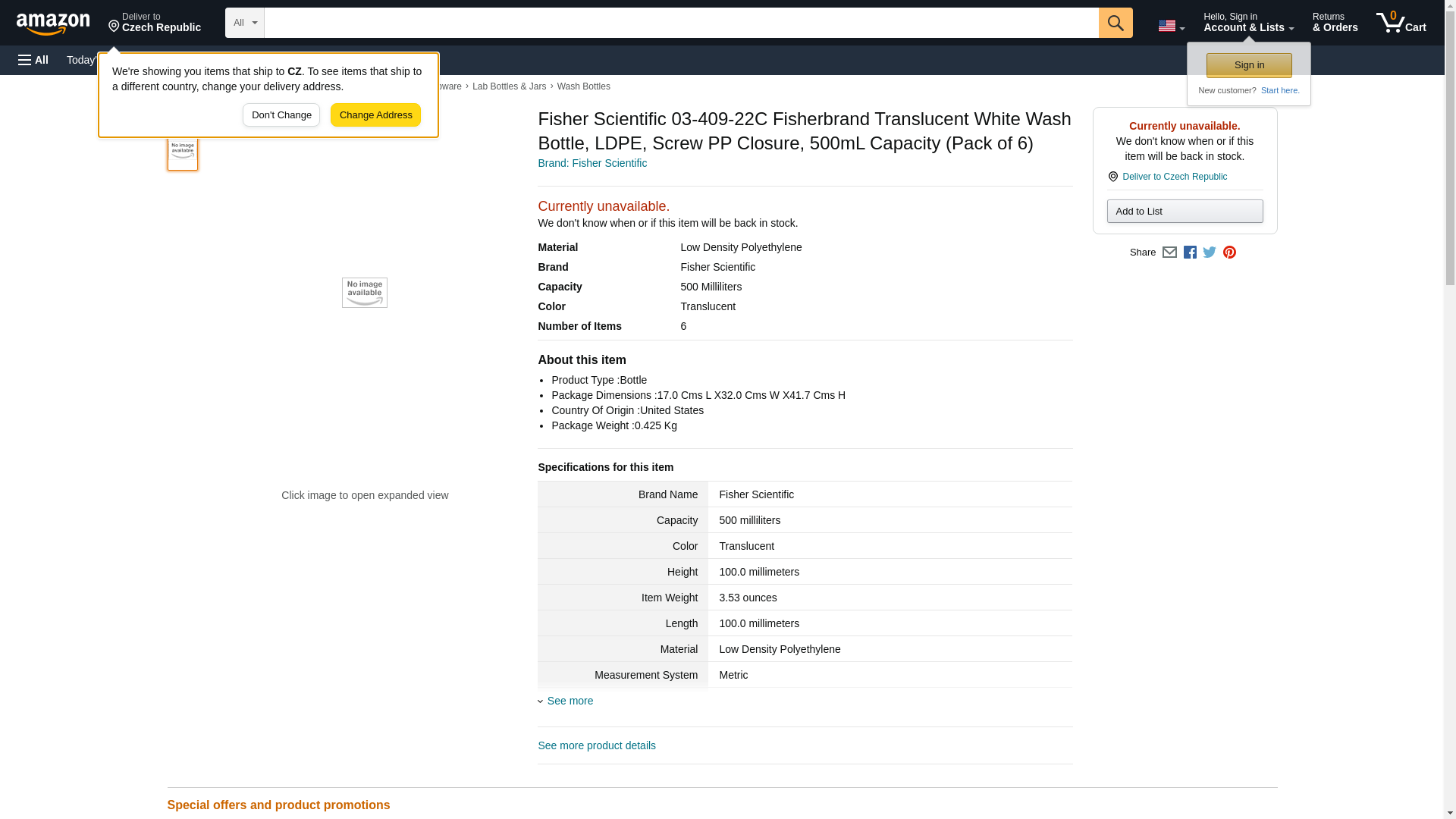Share on Twitter icon
This screenshot has width=1456, height=819.
pyautogui.click(x=1210, y=253)
